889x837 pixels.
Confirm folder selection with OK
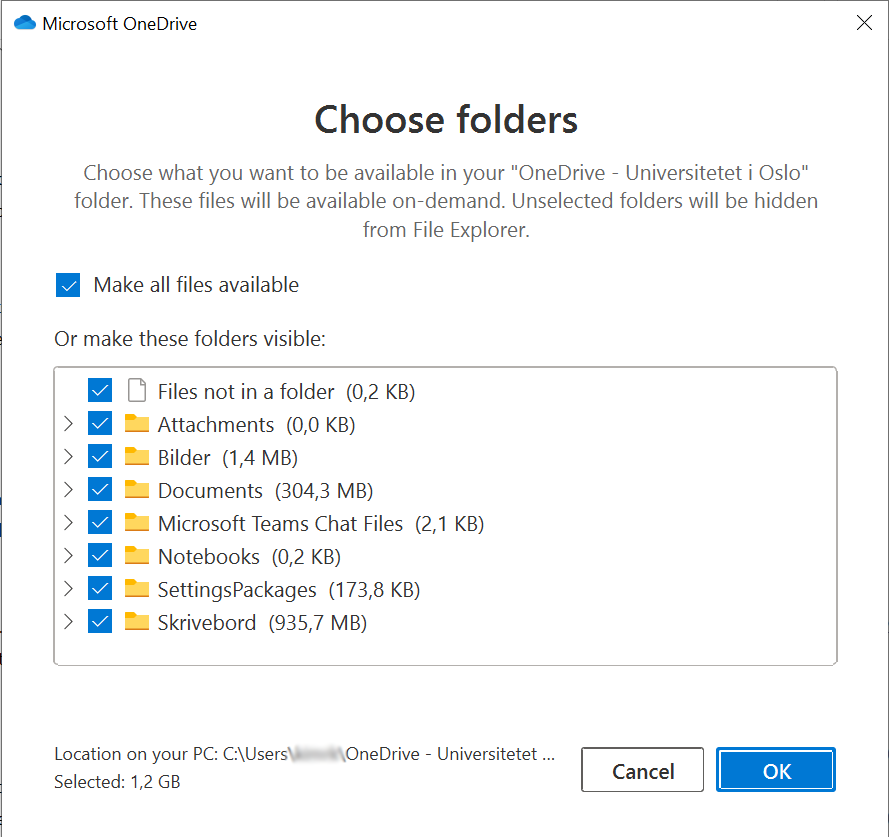click(x=776, y=770)
